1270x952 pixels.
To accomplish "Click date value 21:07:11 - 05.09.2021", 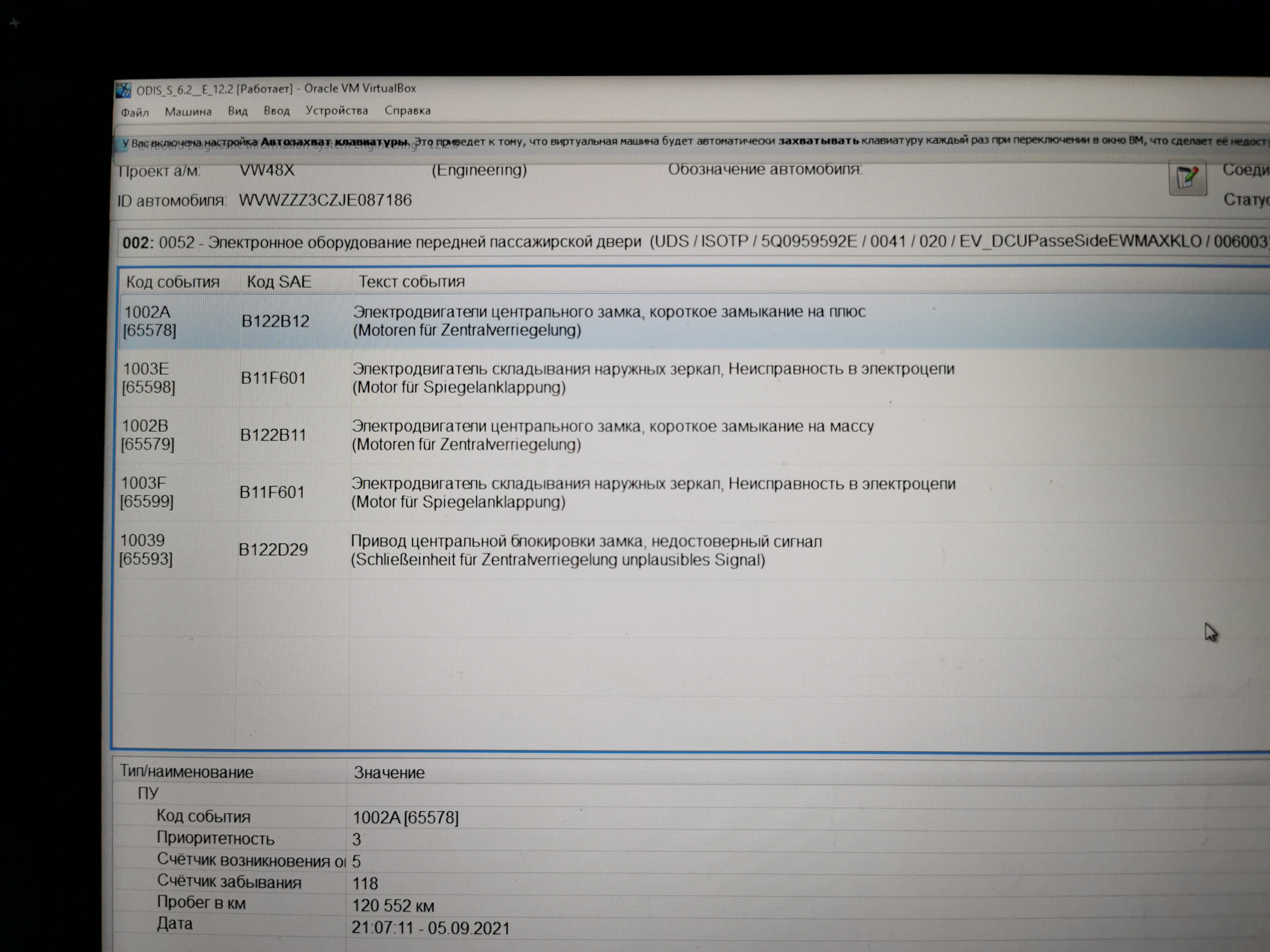I will 431,928.
